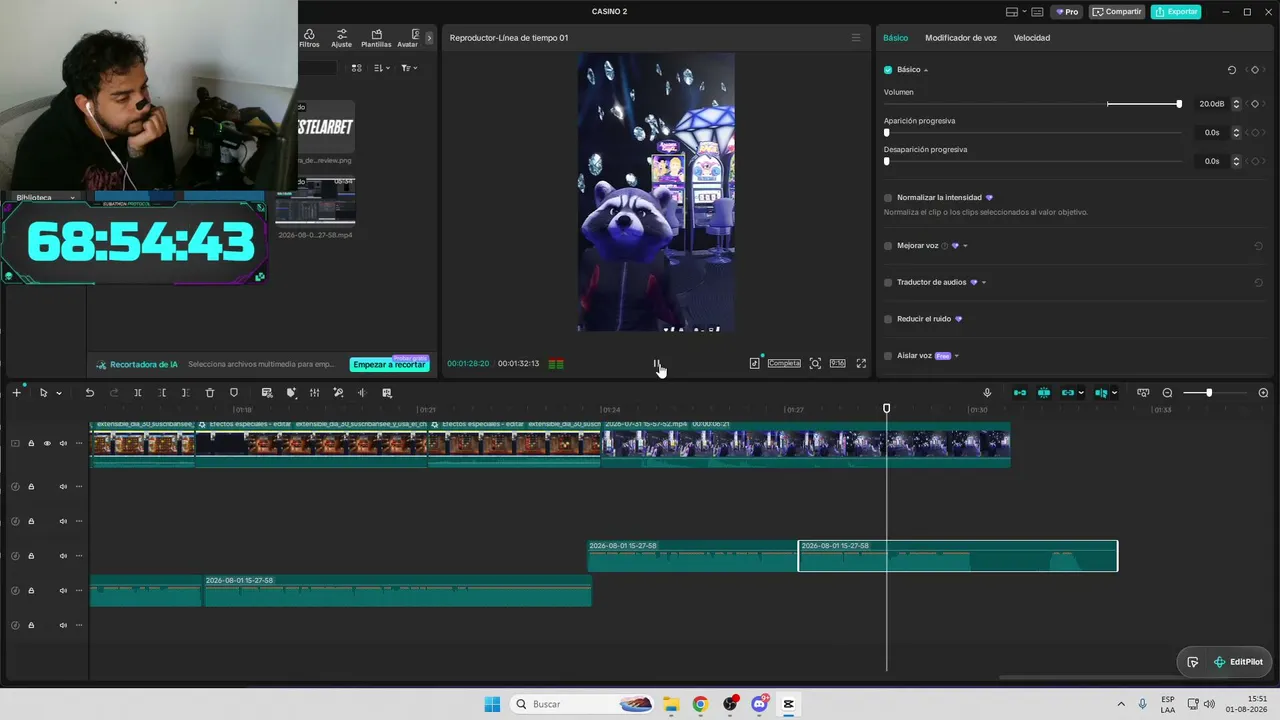Open the EditPilot assistant
This screenshot has width=1280, height=720.
click(x=1238, y=662)
